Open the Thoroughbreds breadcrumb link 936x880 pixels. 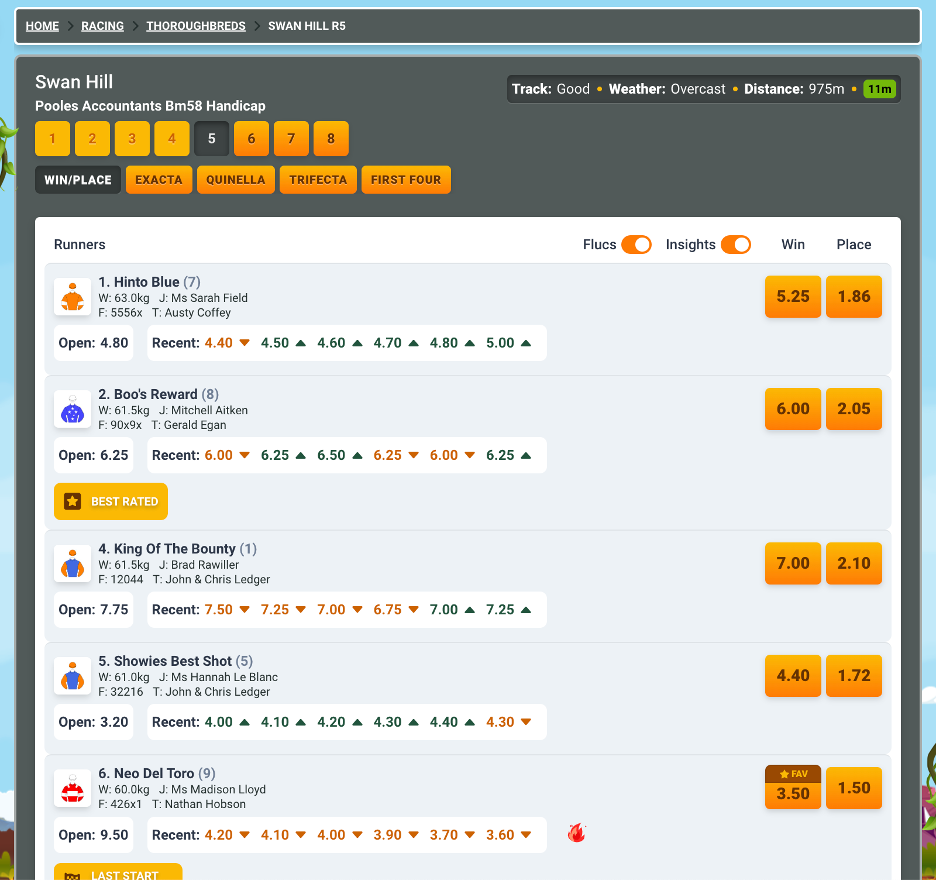(x=196, y=26)
